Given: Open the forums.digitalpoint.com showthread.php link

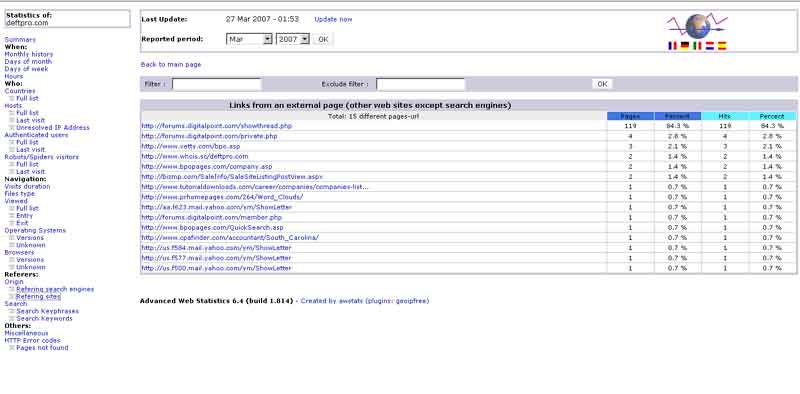Looking at the screenshot, I should point(216,126).
